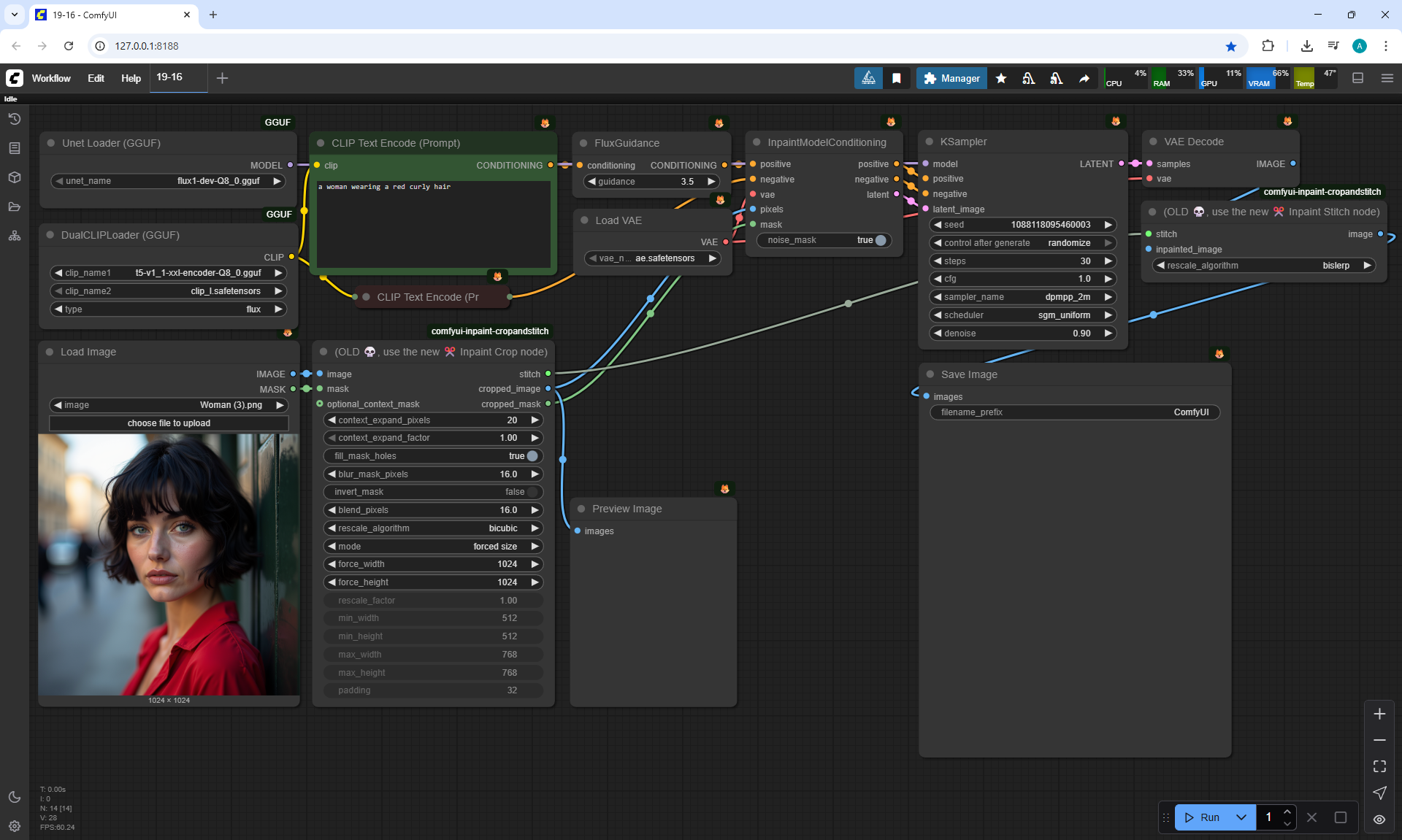Screen dimensions: 1402x840
Task: Open the sampler_name dropdown in KSampler
Action: click(x=1022, y=297)
